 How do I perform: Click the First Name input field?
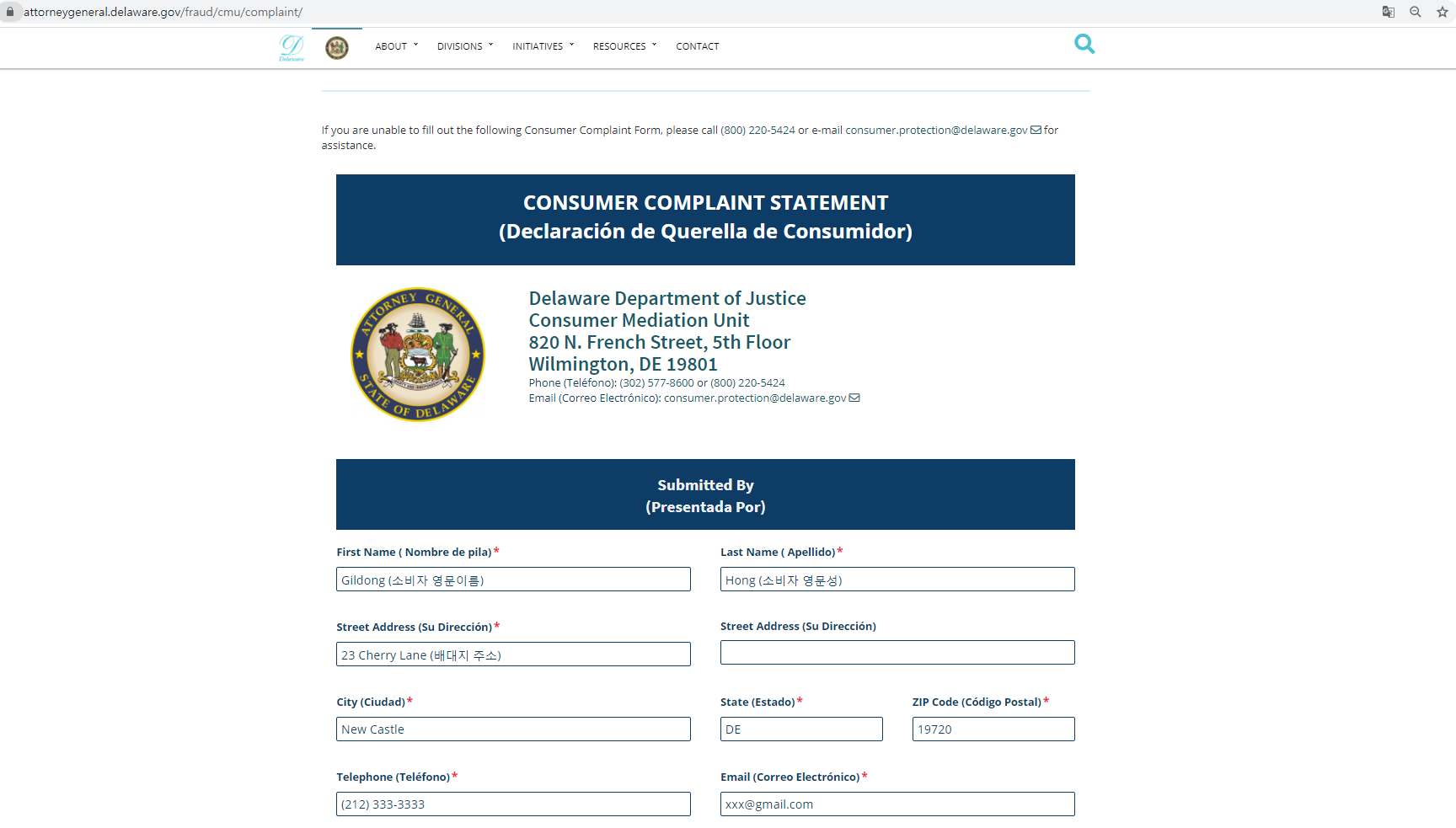(513, 580)
